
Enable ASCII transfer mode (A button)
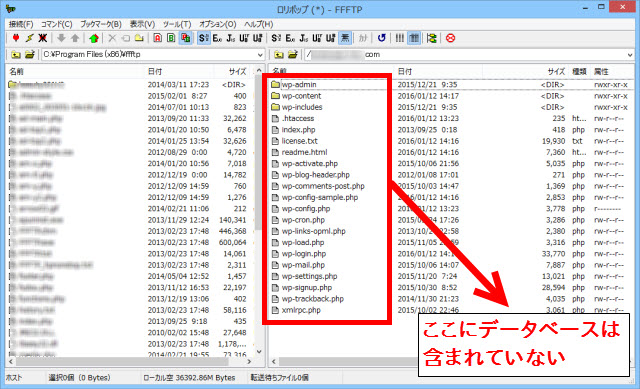[158, 38]
